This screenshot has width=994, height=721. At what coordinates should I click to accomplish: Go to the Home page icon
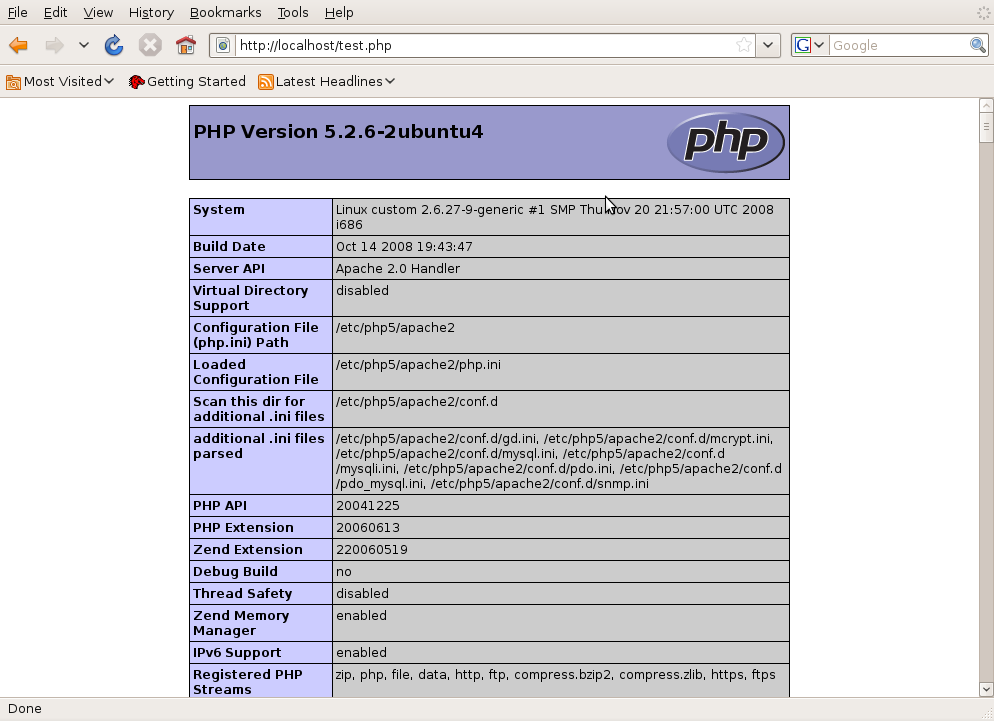186,45
